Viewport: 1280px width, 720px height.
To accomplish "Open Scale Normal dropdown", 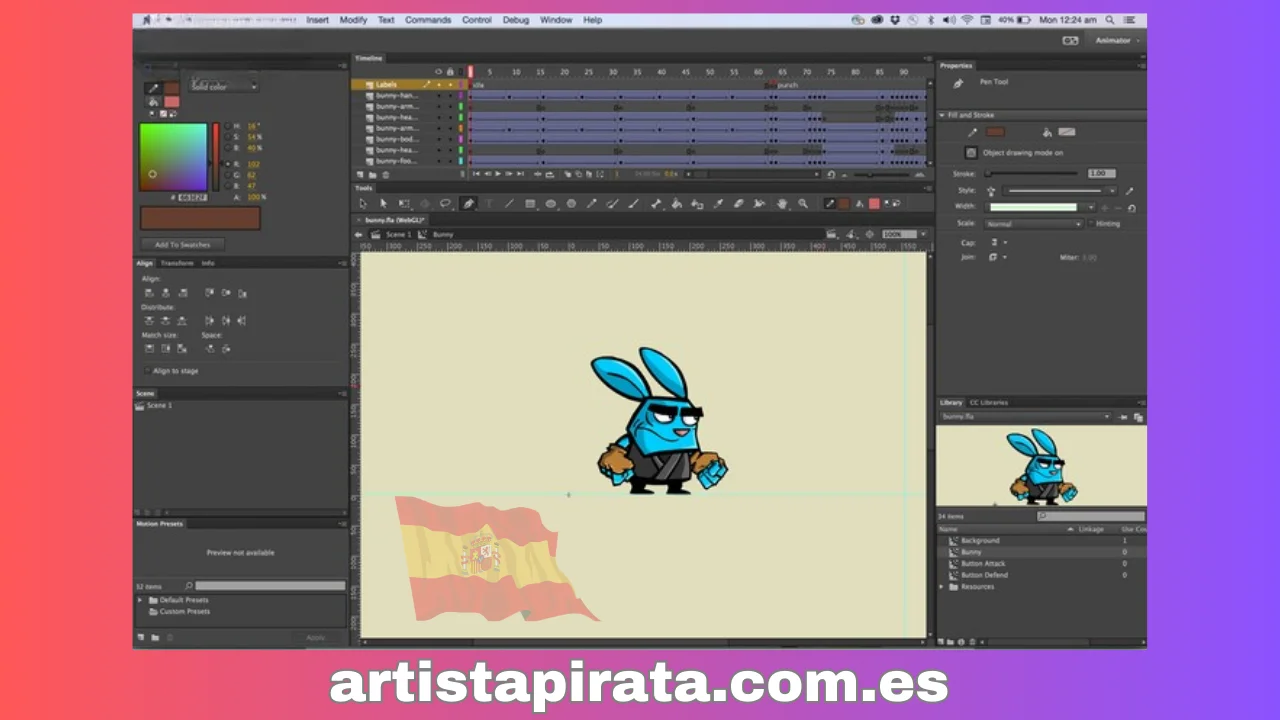I will (1035, 224).
